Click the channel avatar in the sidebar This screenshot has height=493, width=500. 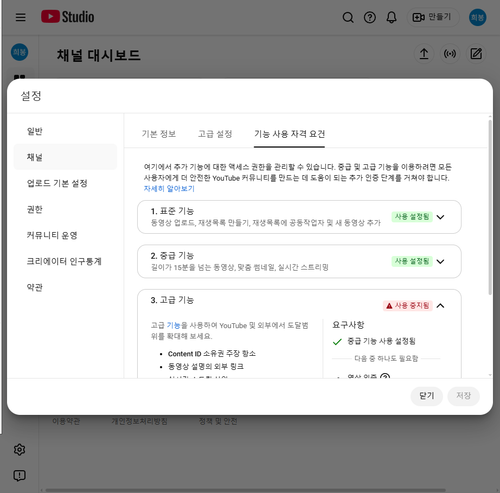point(19,52)
